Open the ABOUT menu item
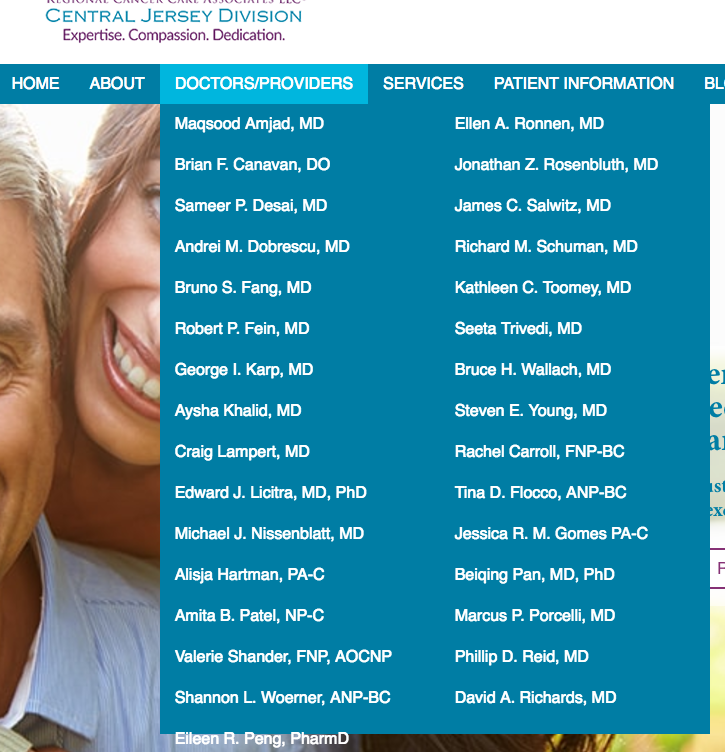The height and width of the screenshot is (752, 725). [x=117, y=83]
